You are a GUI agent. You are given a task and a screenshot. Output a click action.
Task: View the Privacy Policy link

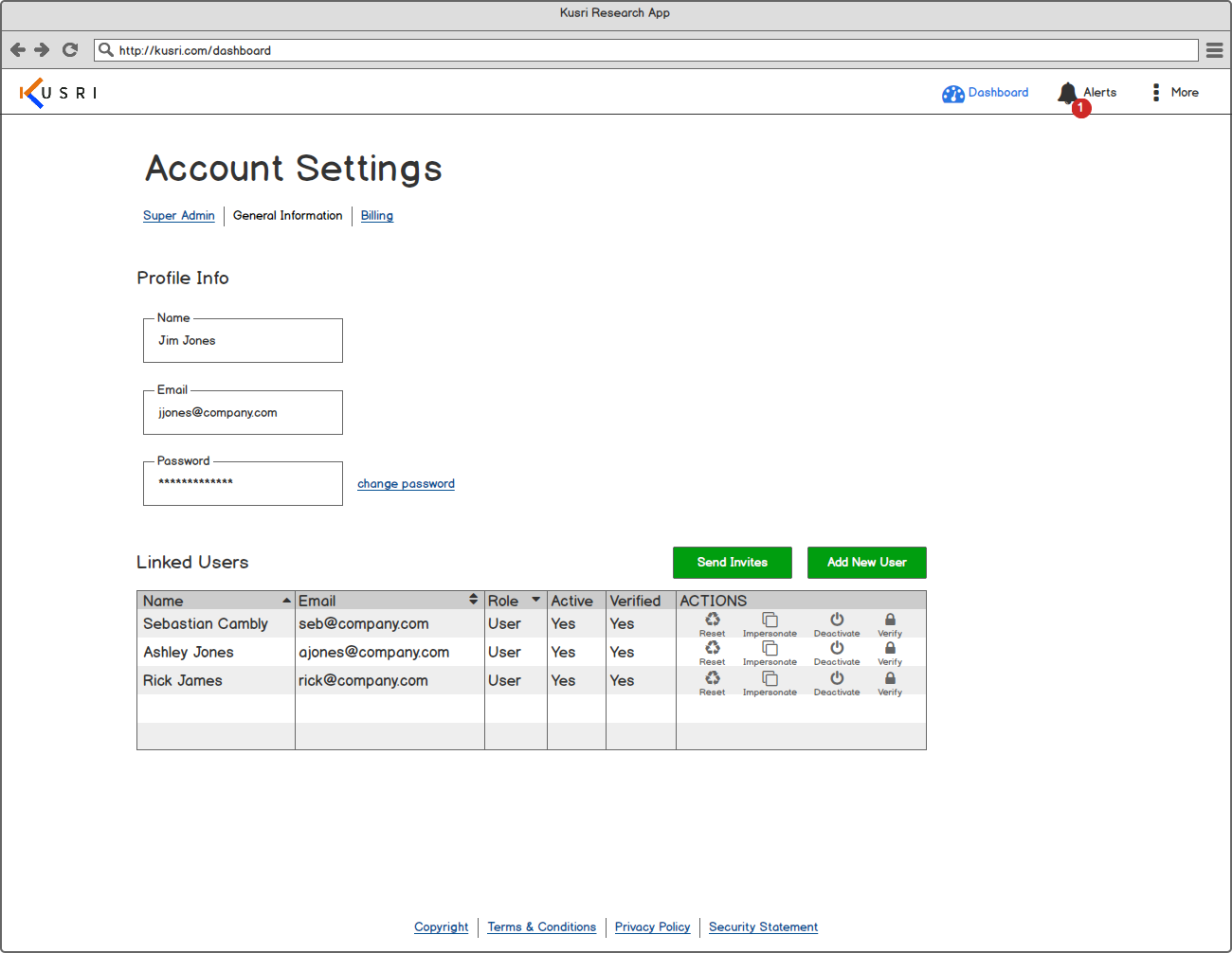coord(653,927)
